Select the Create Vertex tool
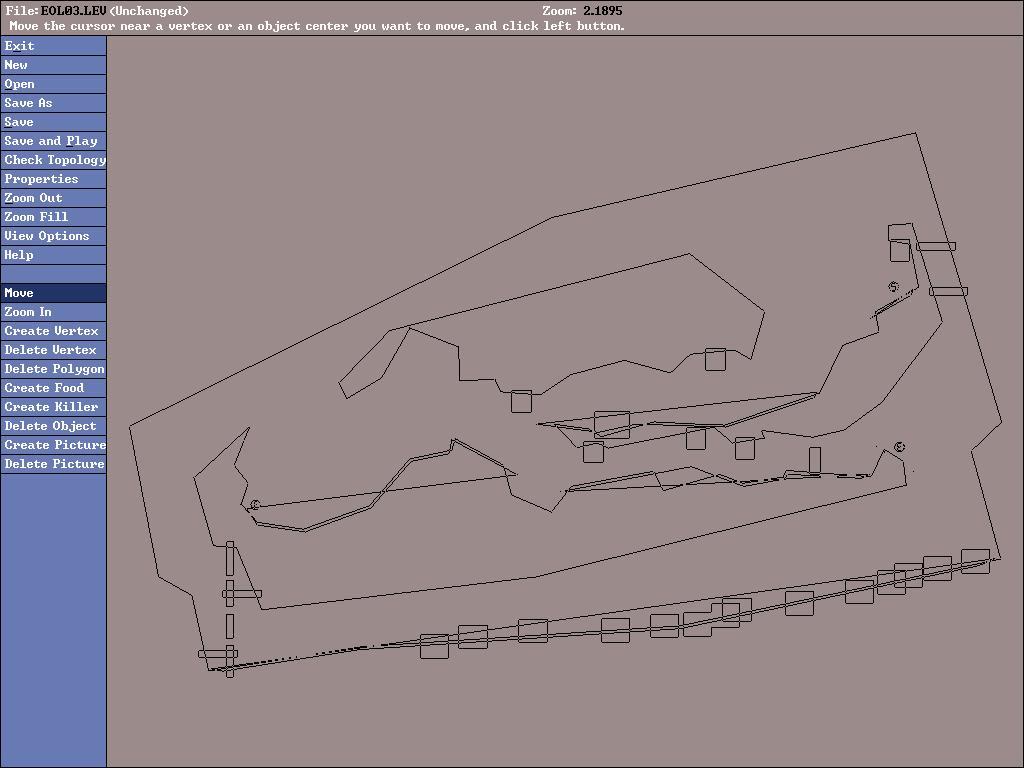The image size is (1024, 768). (53, 331)
